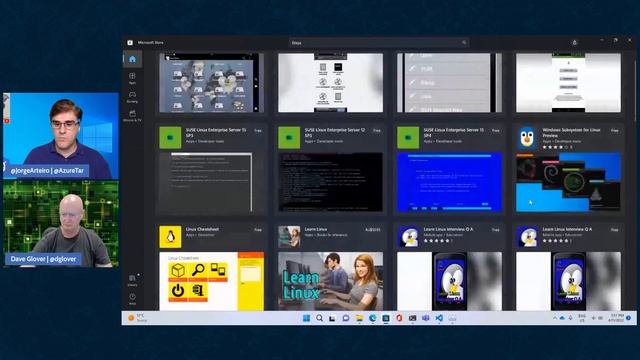This screenshot has height=360, width=640.
Task: Click the ENG language indicator in tray
Action: pos(582,318)
